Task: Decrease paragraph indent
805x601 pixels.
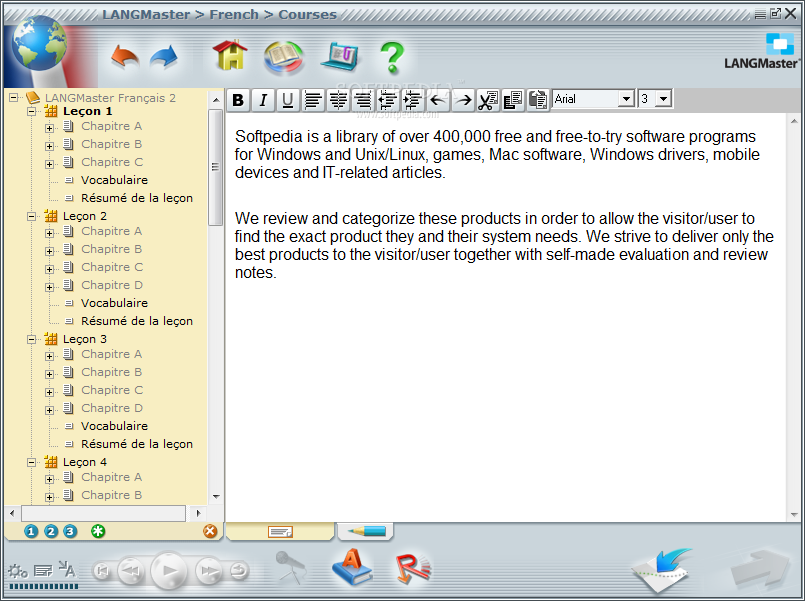Action: pyautogui.click(x=388, y=100)
